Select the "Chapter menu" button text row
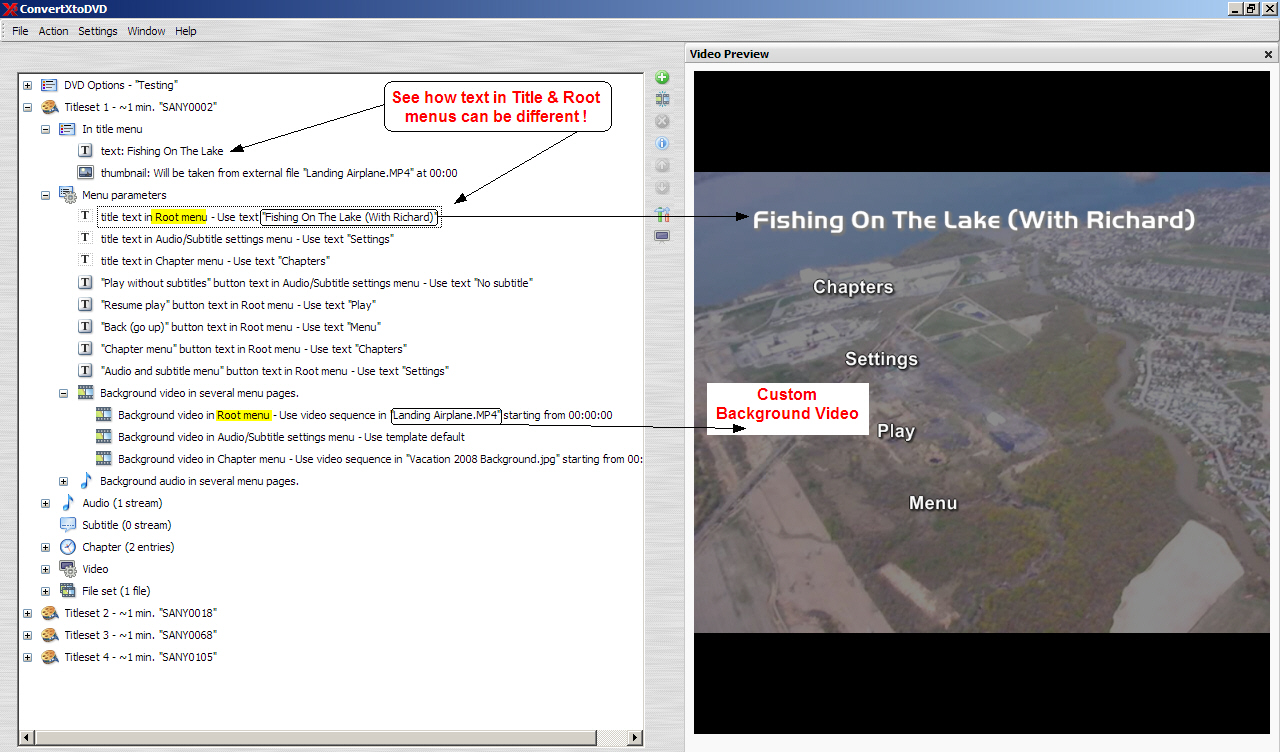This screenshot has height=752, width=1280. click(253, 349)
